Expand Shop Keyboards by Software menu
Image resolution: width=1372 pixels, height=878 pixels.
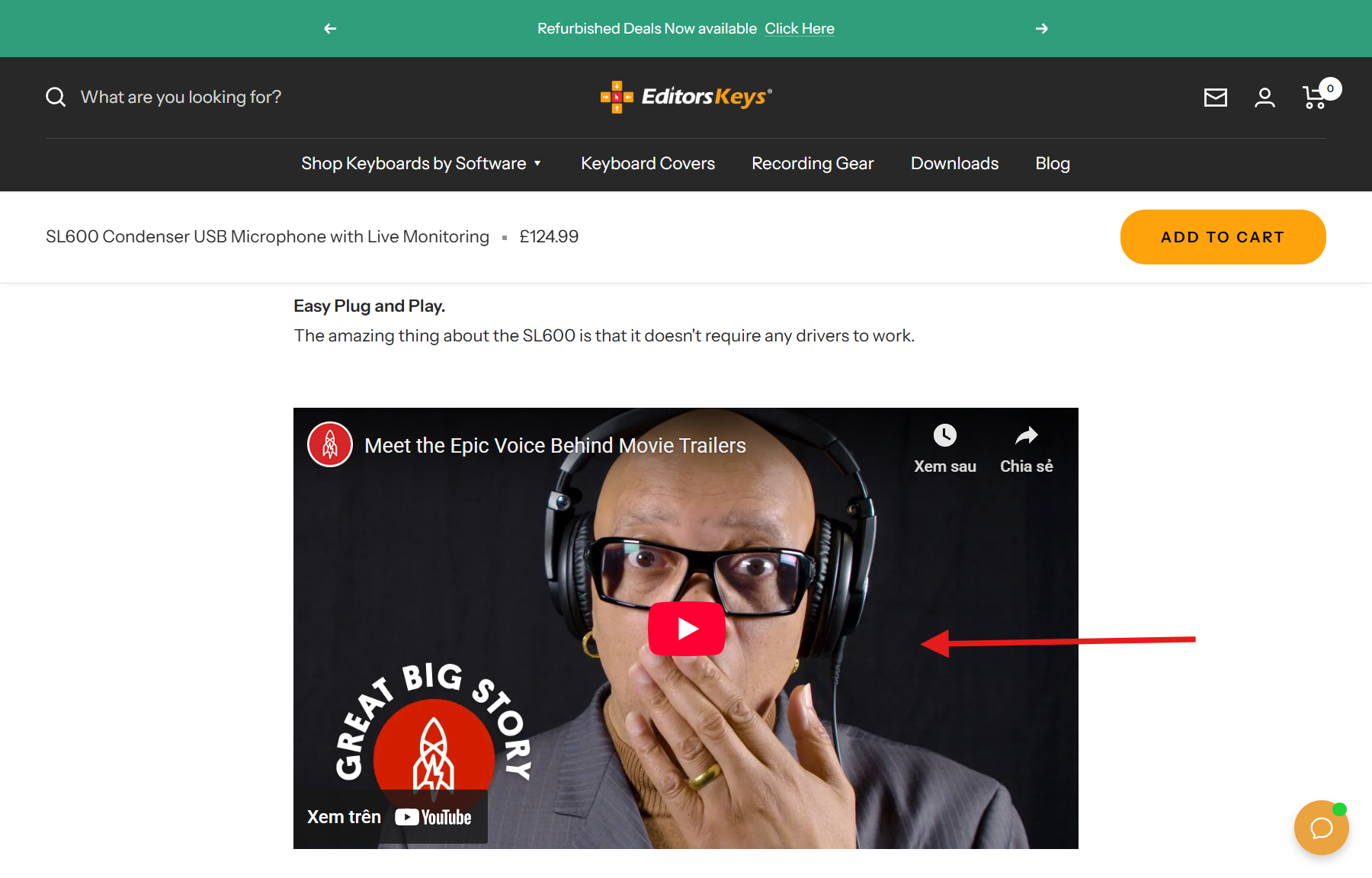tap(421, 163)
